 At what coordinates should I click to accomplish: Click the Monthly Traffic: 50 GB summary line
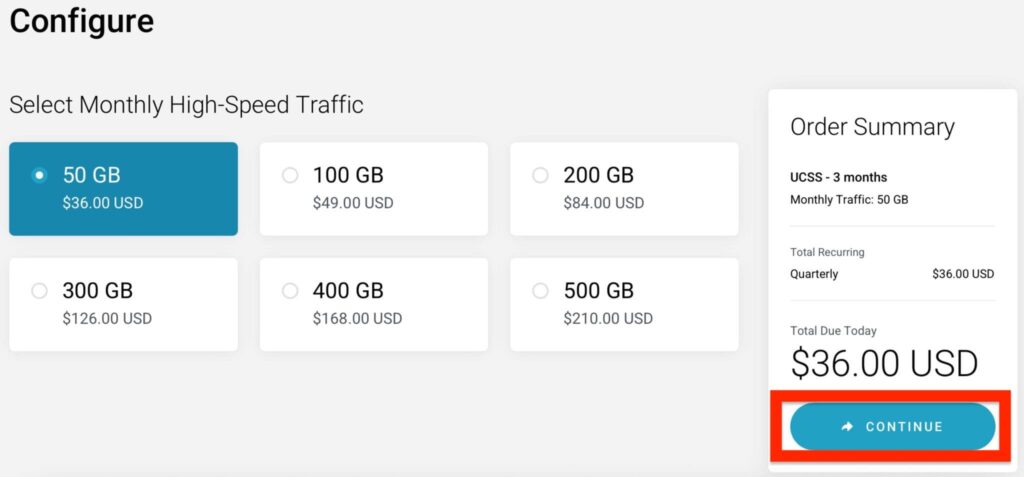[849, 200]
